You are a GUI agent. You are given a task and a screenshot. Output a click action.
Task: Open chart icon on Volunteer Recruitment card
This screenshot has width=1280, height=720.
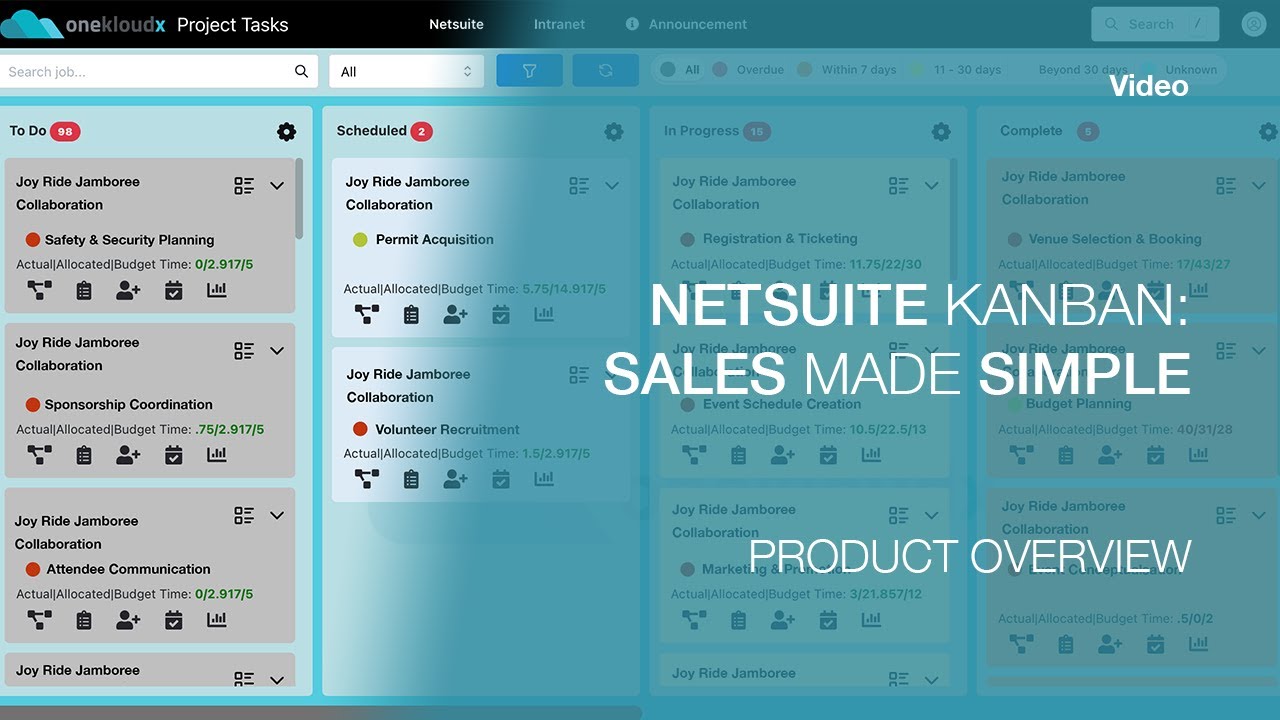coord(544,479)
